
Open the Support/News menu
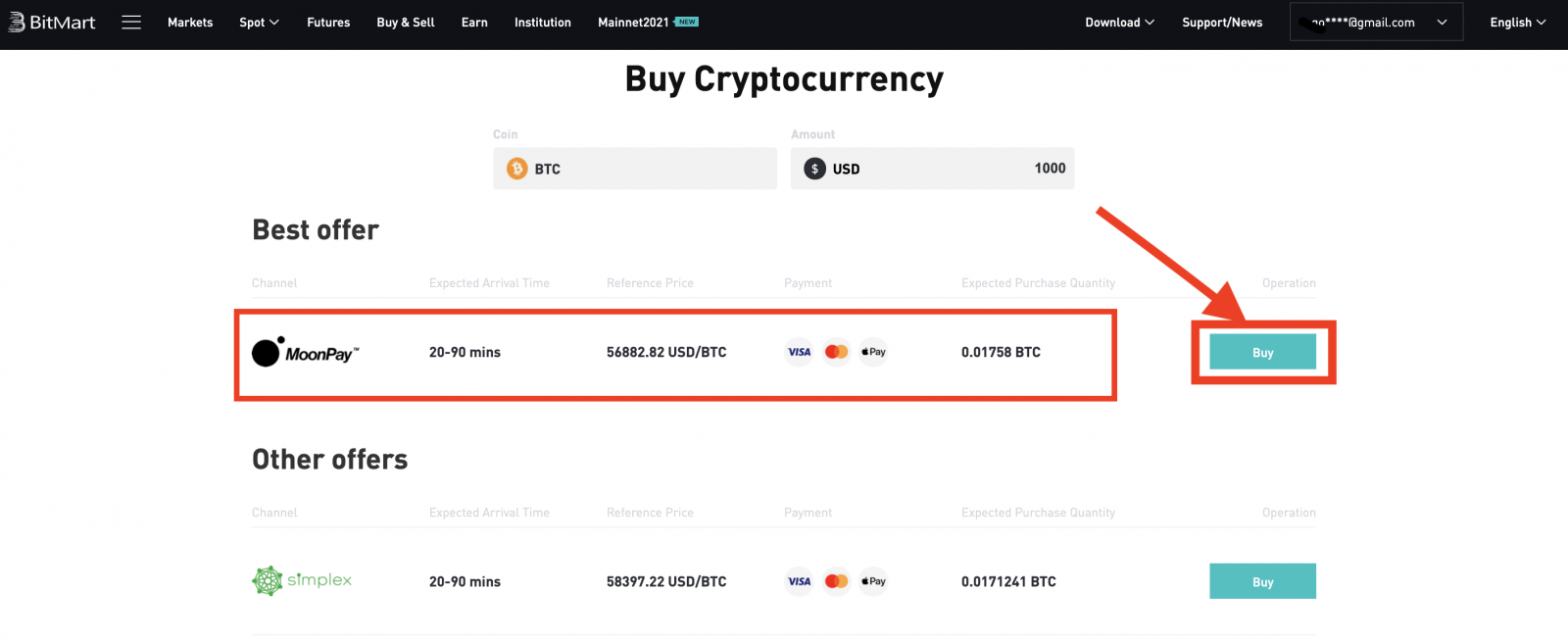click(x=1222, y=22)
